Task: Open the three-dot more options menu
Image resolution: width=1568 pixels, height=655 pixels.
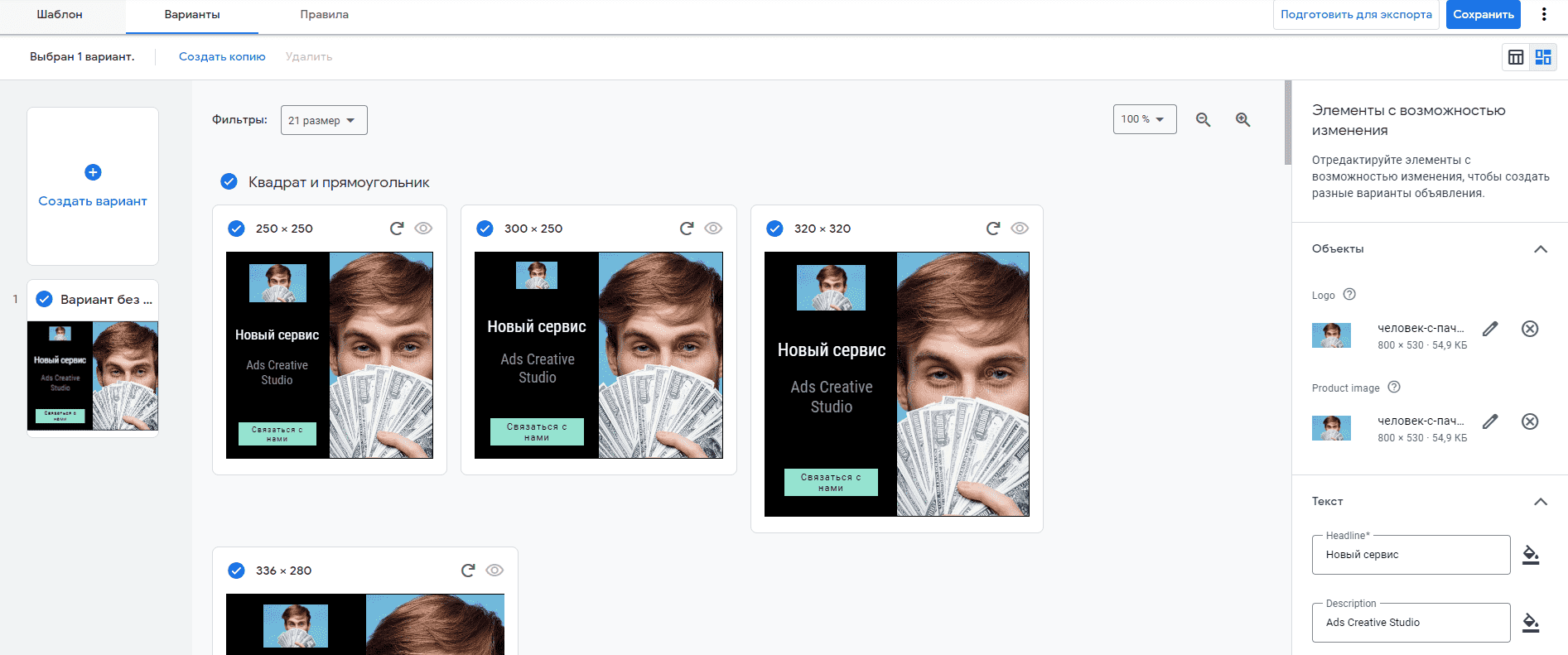Action: (x=1544, y=14)
